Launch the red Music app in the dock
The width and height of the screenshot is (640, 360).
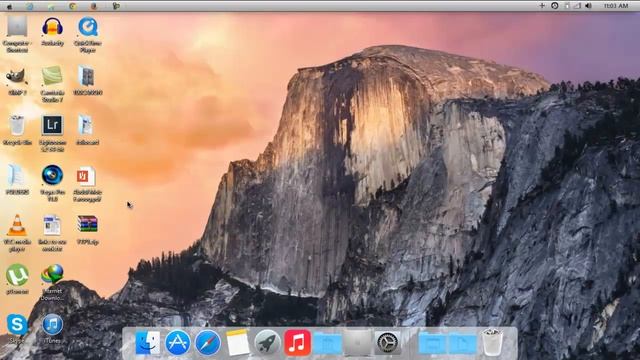pos(297,342)
